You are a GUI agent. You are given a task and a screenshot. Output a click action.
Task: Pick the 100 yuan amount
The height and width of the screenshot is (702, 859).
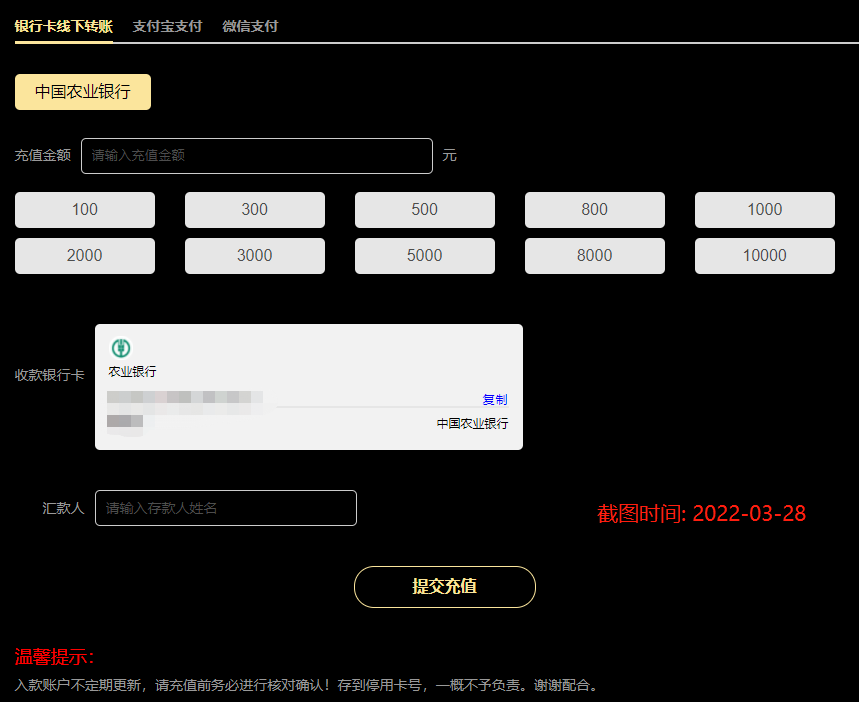[x=85, y=210]
